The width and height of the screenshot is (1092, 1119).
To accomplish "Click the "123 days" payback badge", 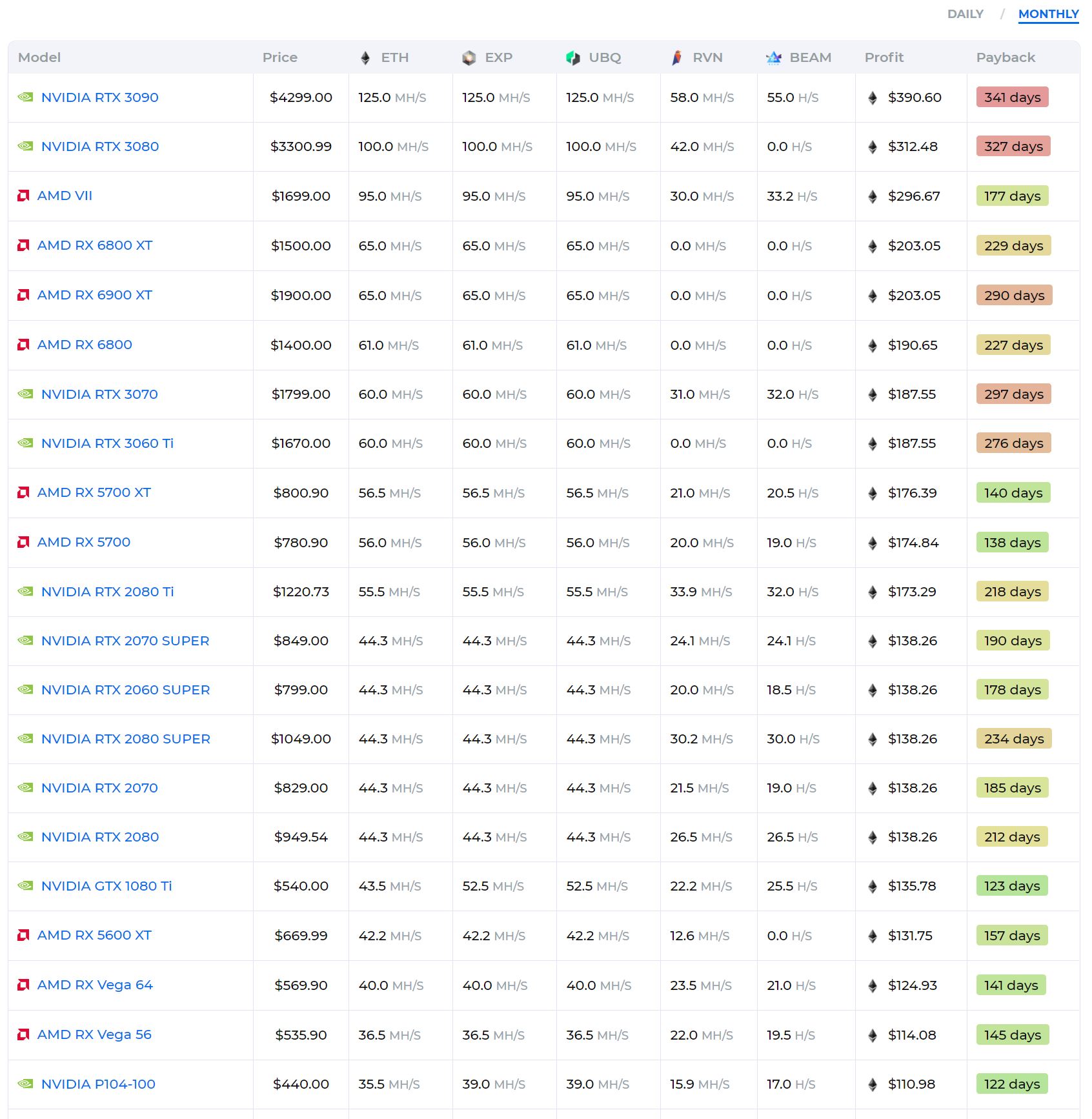I will [x=1012, y=886].
